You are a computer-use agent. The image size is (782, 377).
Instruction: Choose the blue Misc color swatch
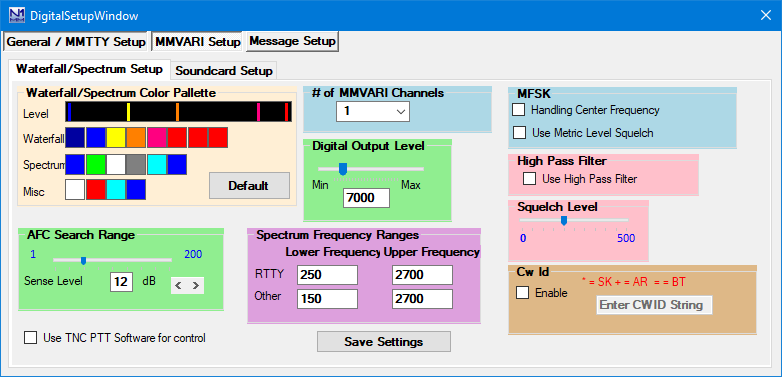136,189
